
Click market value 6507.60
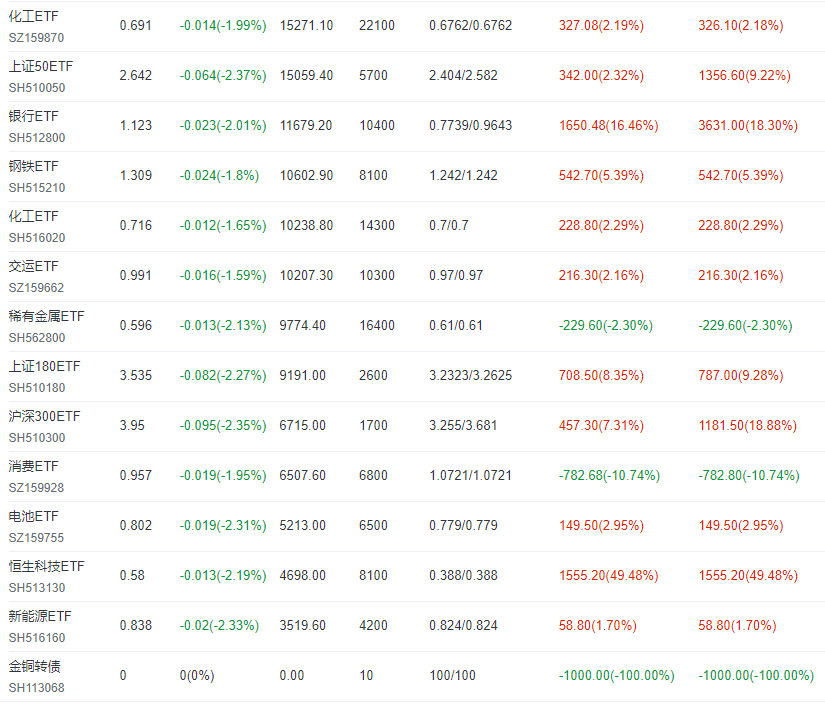303,476
